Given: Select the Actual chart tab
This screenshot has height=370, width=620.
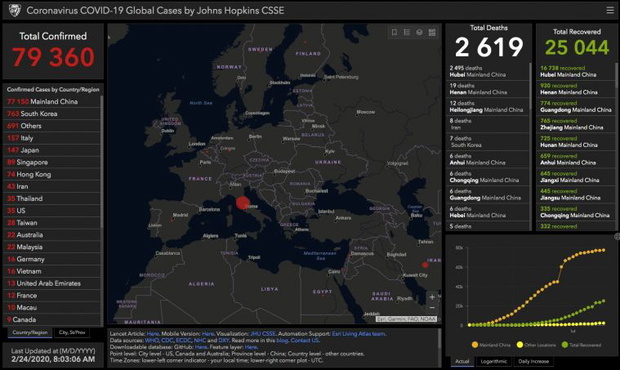Looking at the screenshot, I should pos(462,361).
